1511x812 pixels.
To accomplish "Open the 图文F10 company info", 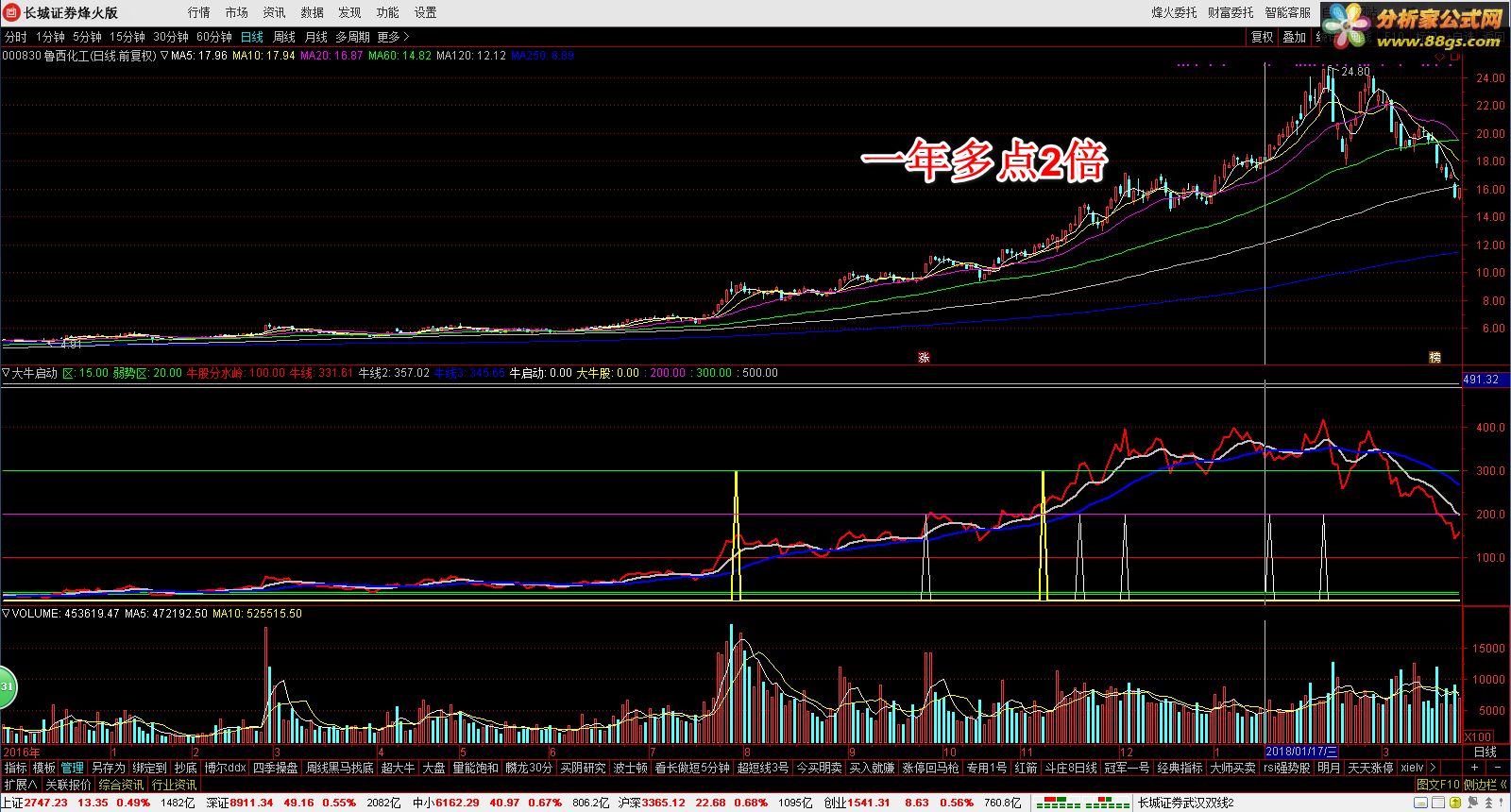I will [1438, 785].
